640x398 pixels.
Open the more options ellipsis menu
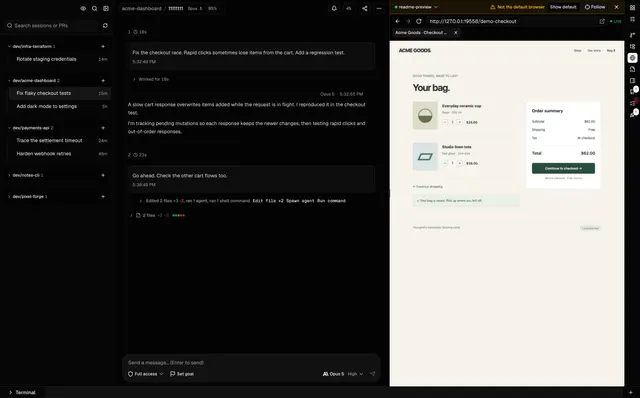click(x=379, y=8)
